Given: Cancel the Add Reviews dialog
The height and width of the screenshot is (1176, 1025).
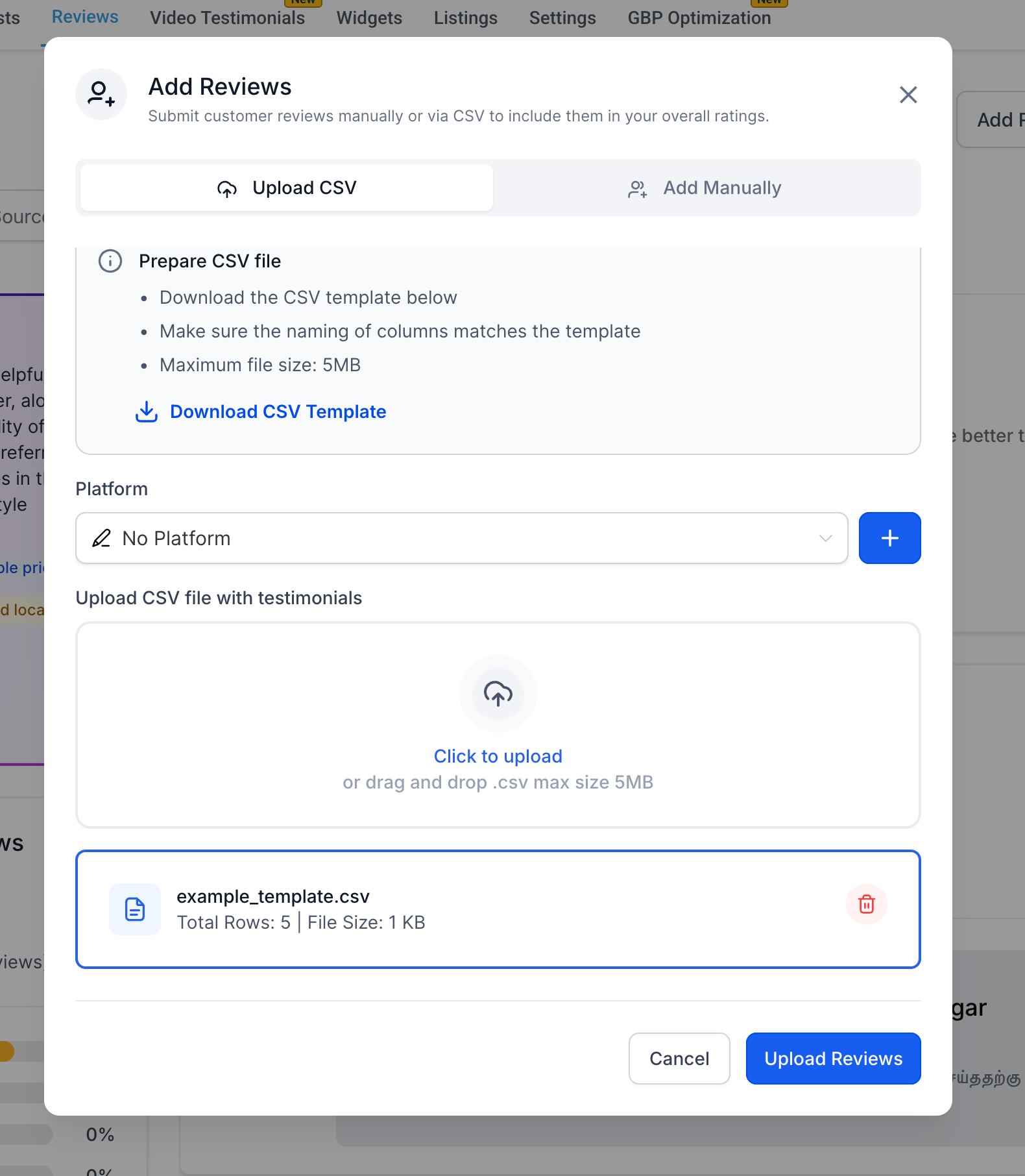Looking at the screenshot, I should (x=679, y=1059).
